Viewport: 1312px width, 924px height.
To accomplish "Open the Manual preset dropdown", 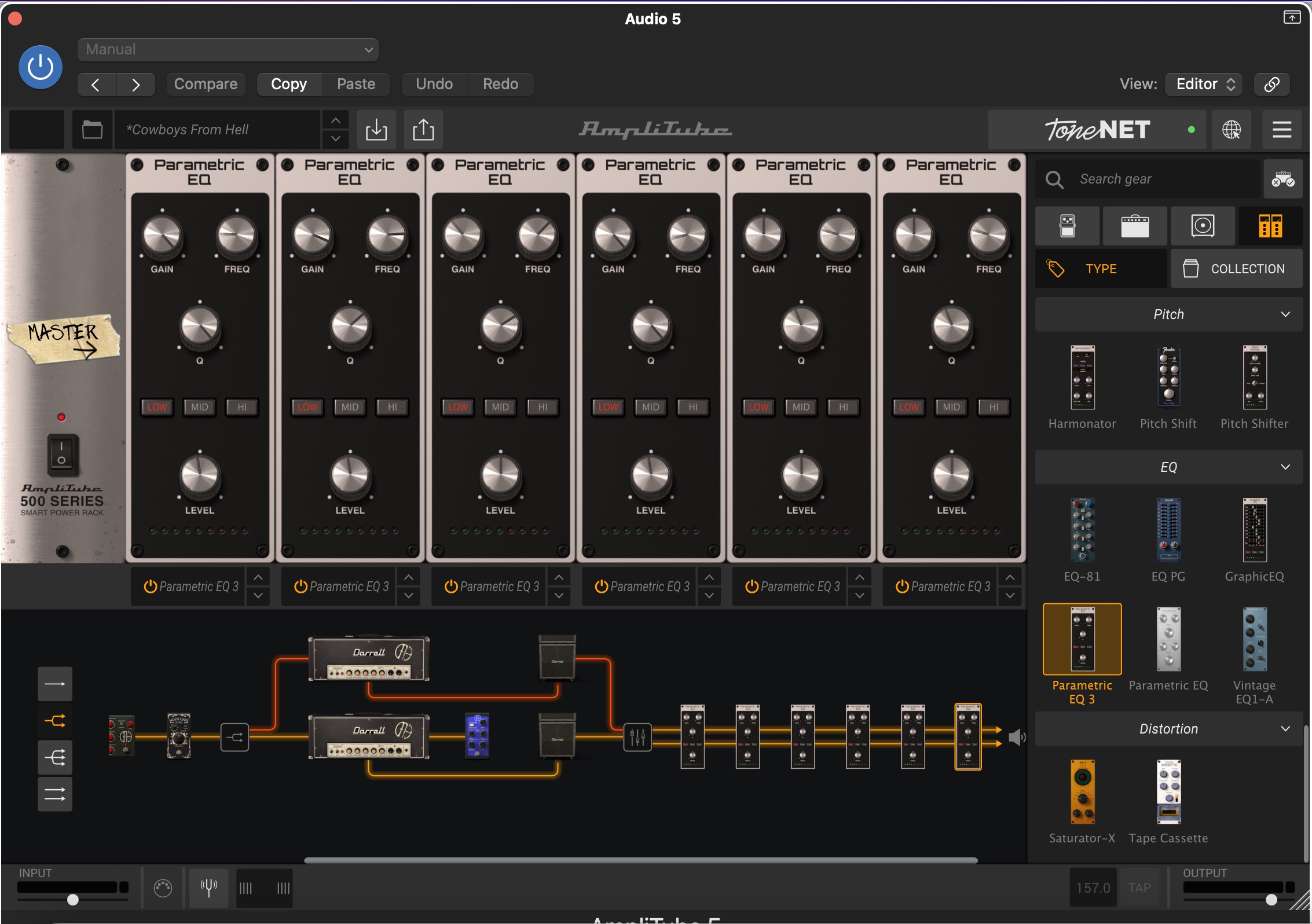I will pyautogui.click(x=228, y=50).
